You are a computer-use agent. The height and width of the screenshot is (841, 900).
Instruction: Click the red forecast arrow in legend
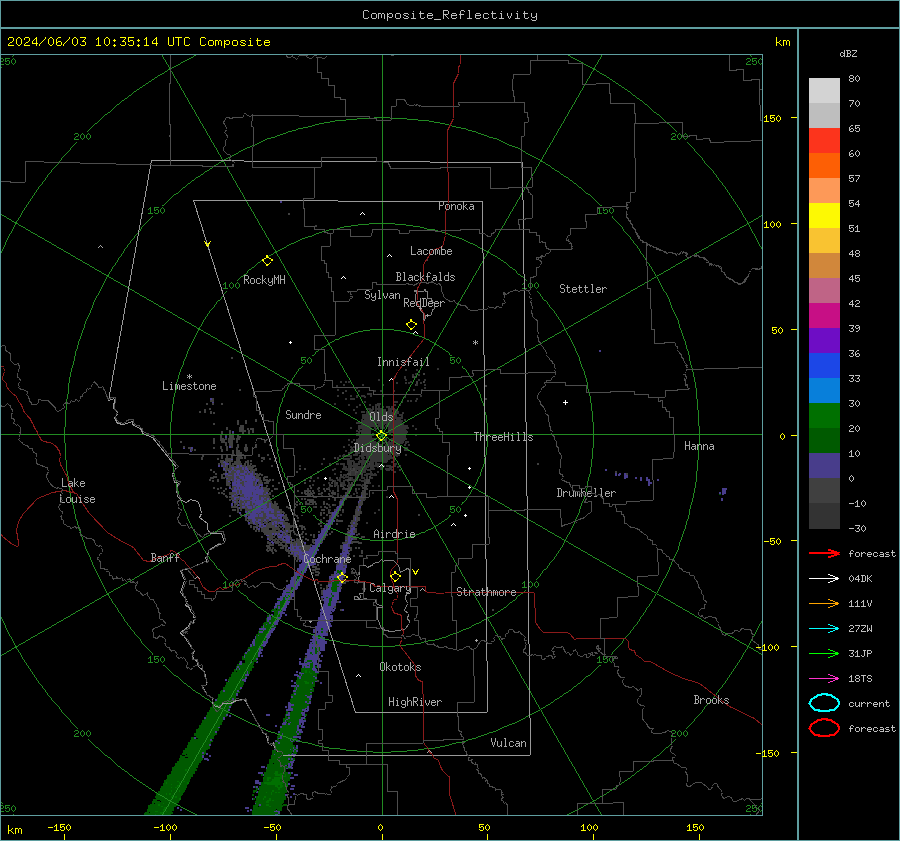point(824,553)
